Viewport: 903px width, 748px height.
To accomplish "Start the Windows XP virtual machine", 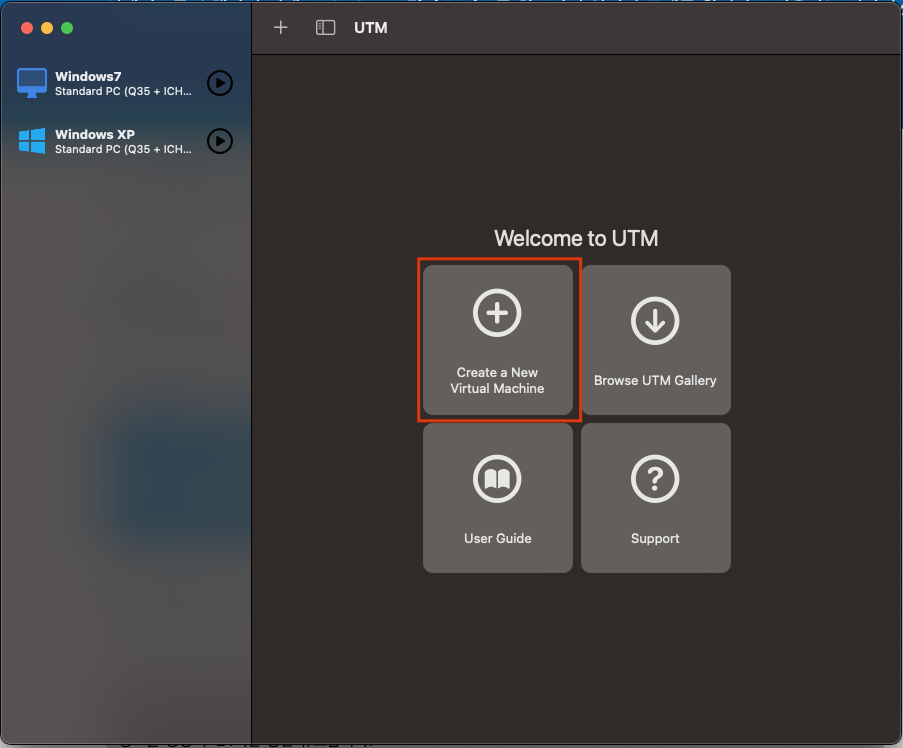I will click(x=220, y=141).
